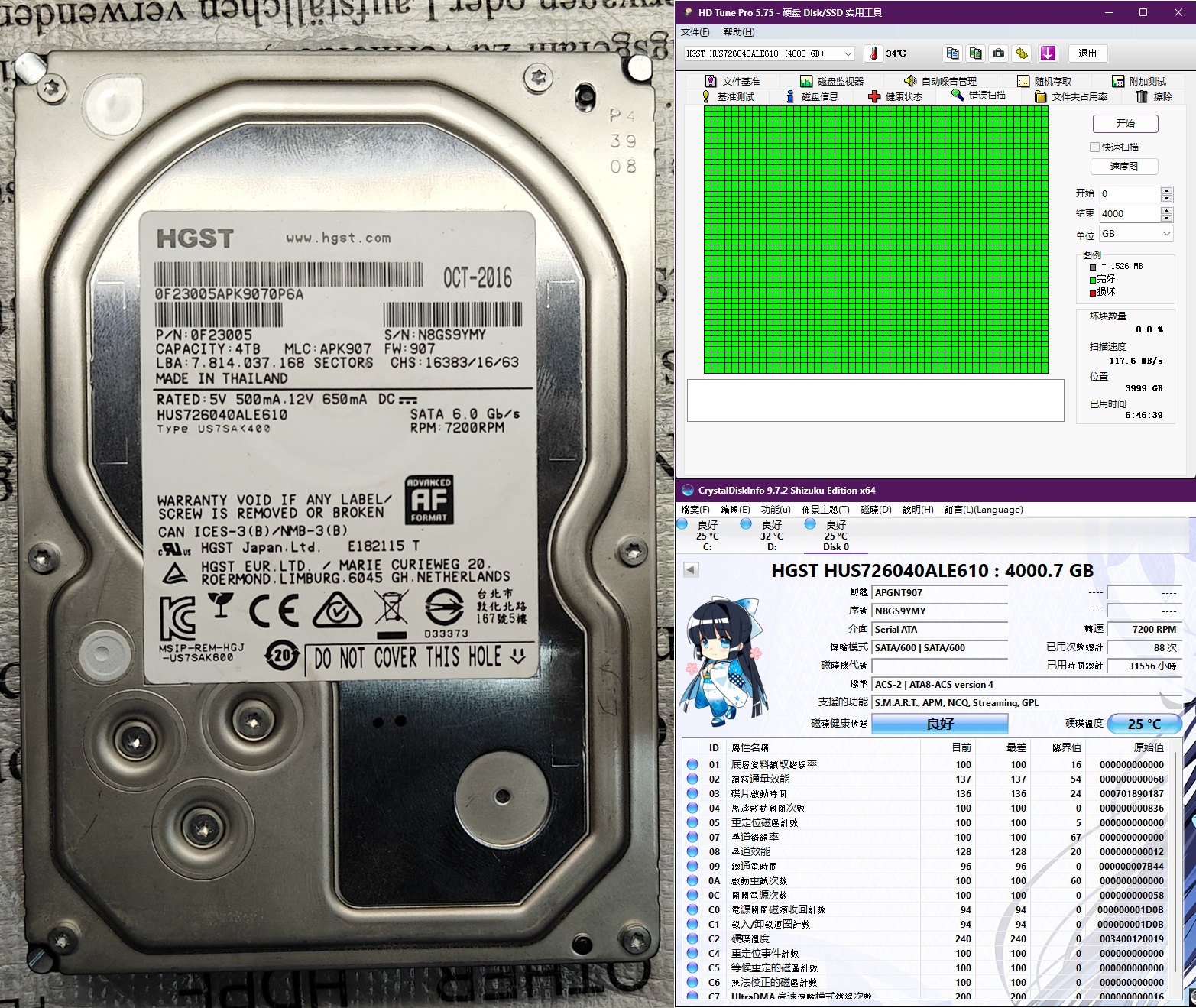Switch to the 擦除 erase tab

1155,96
